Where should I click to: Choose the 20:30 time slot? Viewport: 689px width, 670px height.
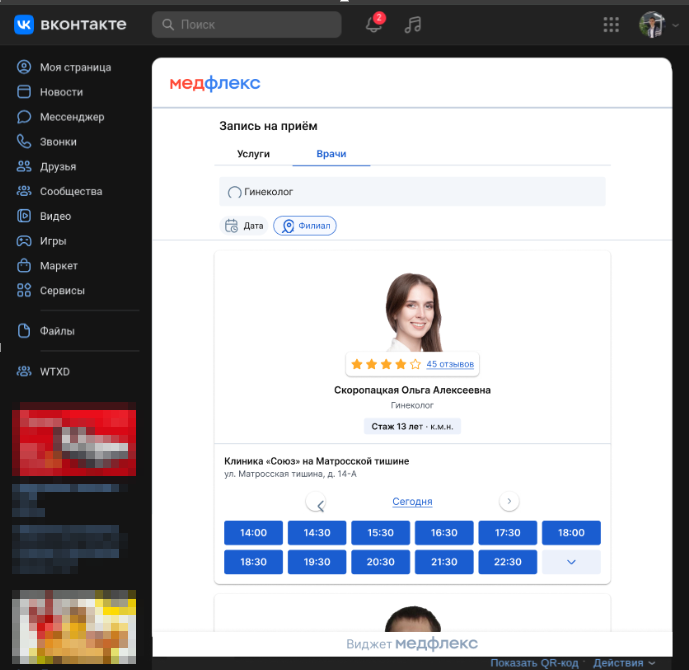(x=381, y=562)
